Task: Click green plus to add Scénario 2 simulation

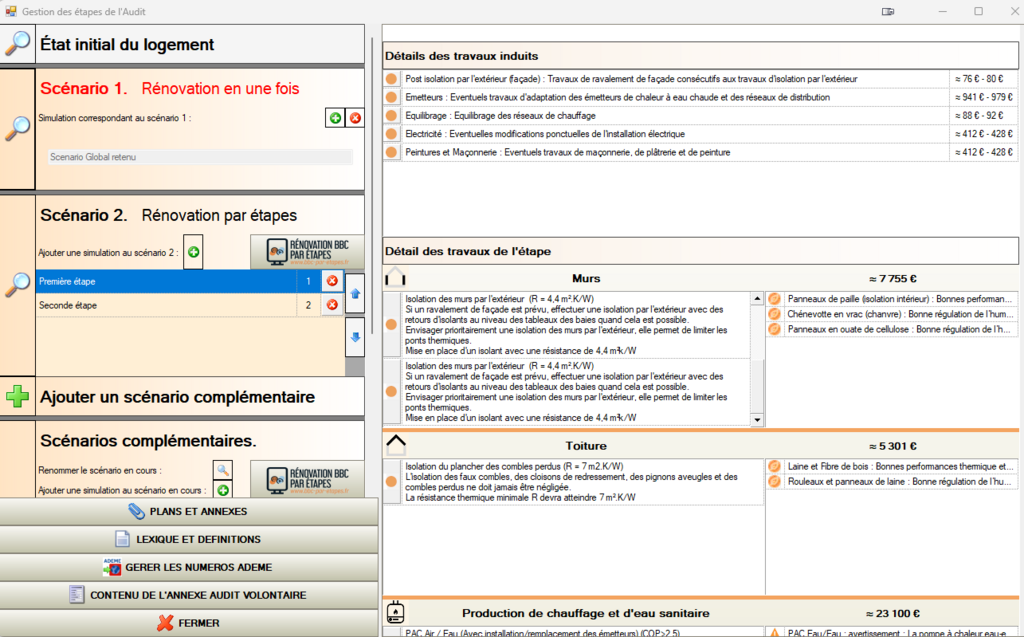Action: pos(193,253)
